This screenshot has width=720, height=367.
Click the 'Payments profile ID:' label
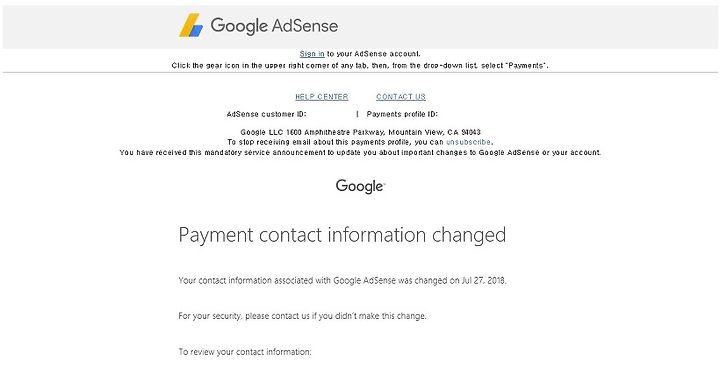coord(402,114)
